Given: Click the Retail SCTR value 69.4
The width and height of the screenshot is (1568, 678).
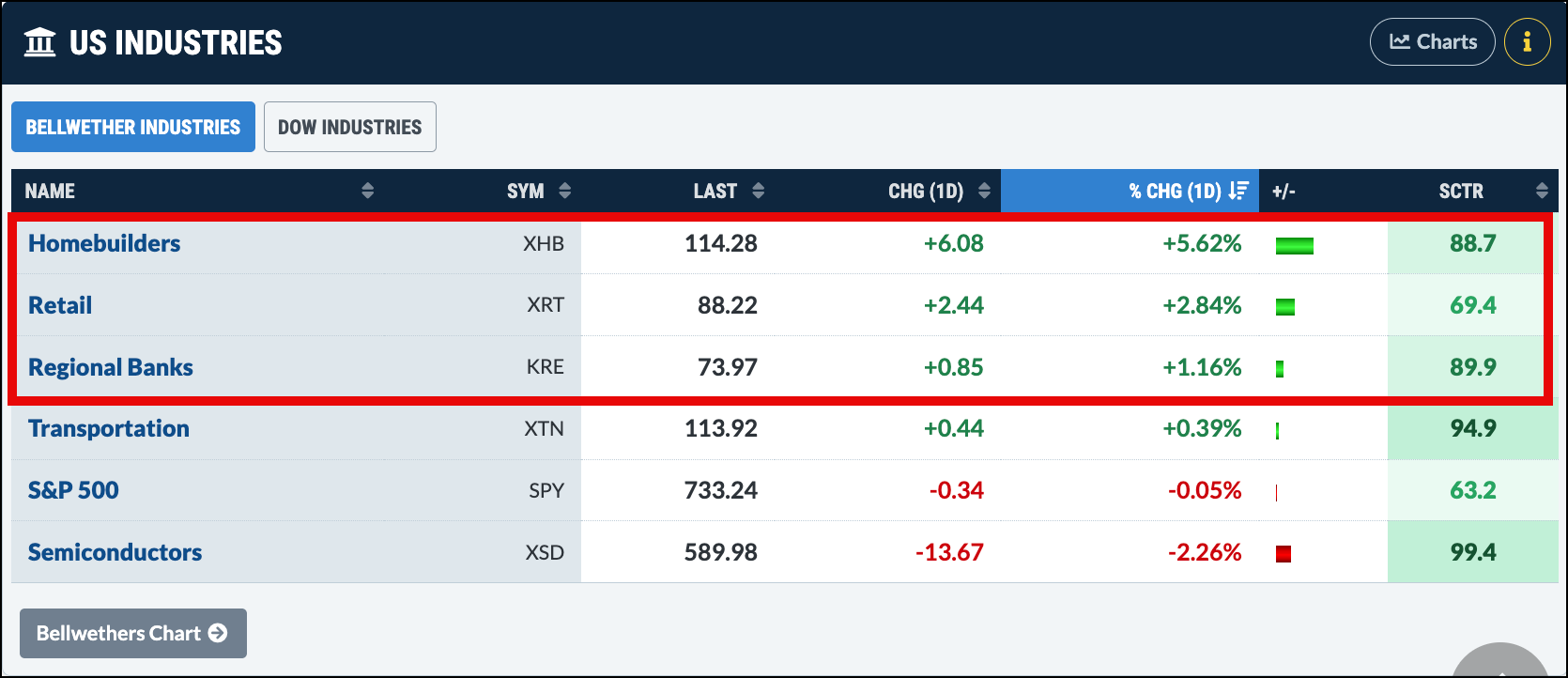Looking at the screenshot, I should 1473,305.
